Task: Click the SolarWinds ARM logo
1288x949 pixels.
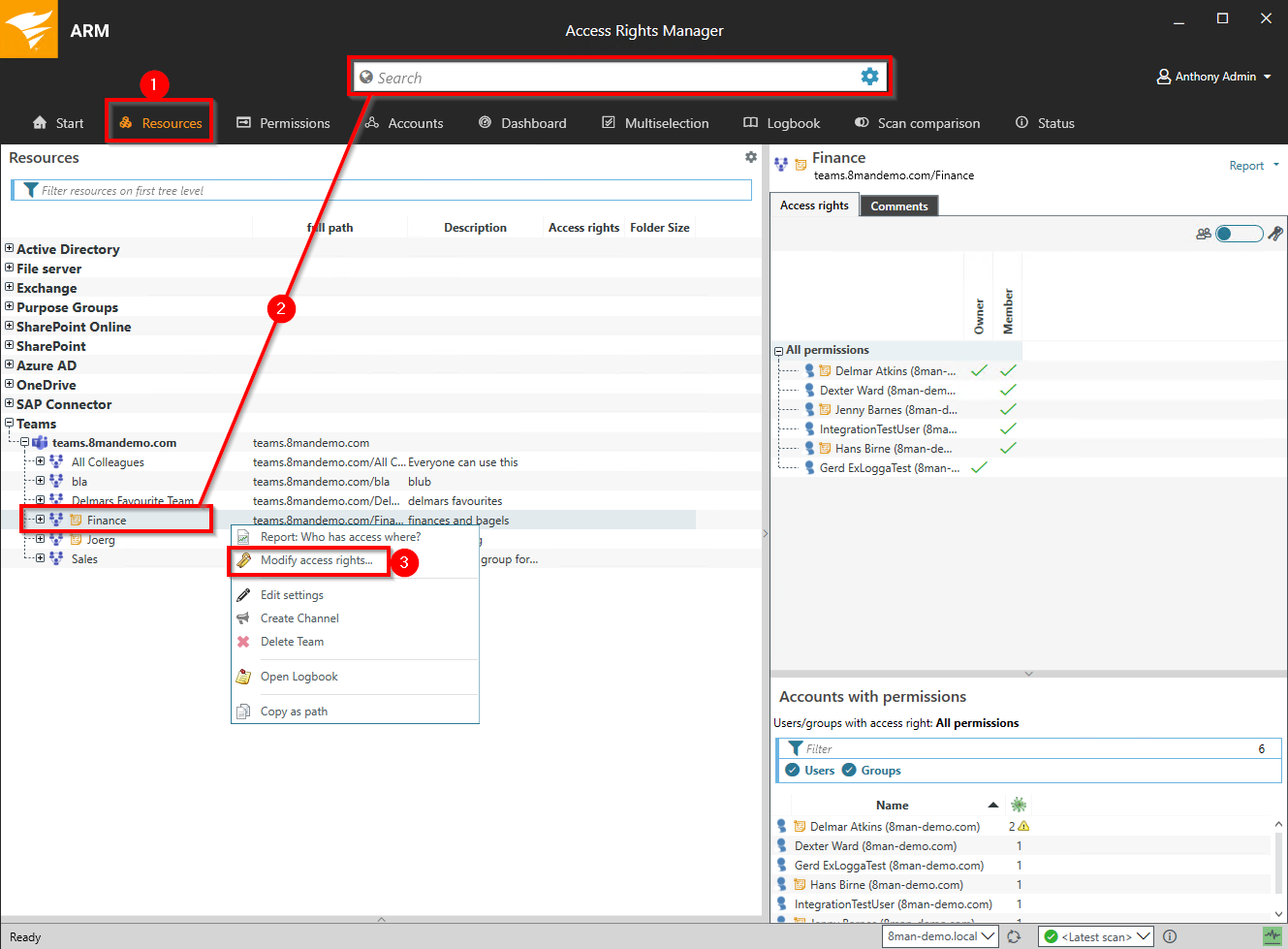Action: (x=28, y=29)
